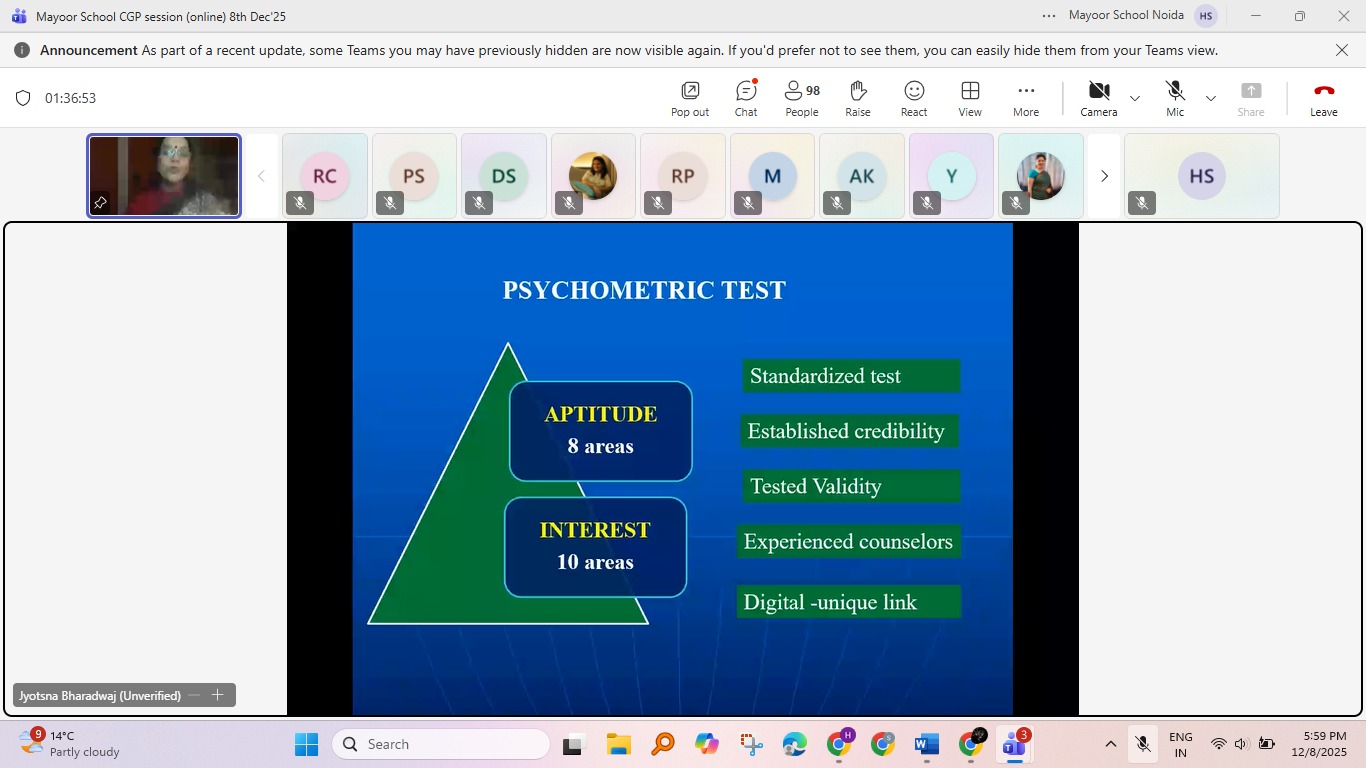The height and width of the screenshot is (768, 1366).
Task: Unmute your Mic
Action: [x=1174, y=97]
